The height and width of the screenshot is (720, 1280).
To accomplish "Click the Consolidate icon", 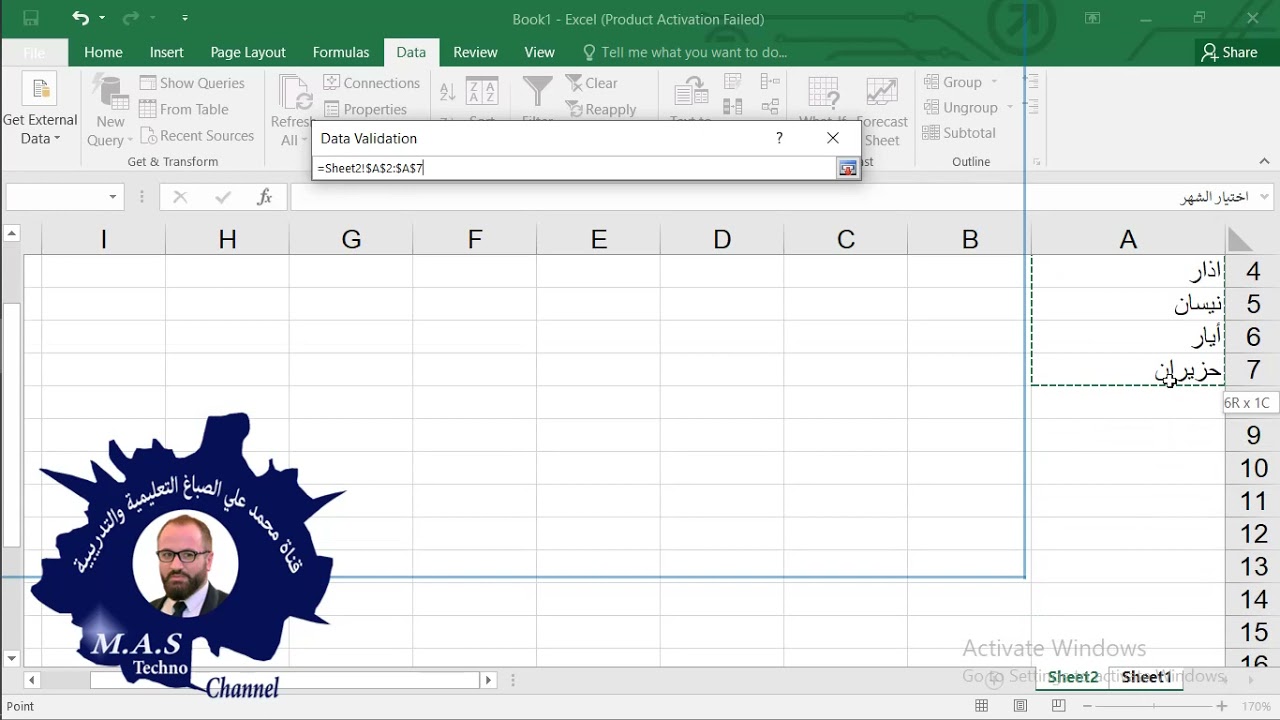I will pyautogui.click(x=769, y=82).
